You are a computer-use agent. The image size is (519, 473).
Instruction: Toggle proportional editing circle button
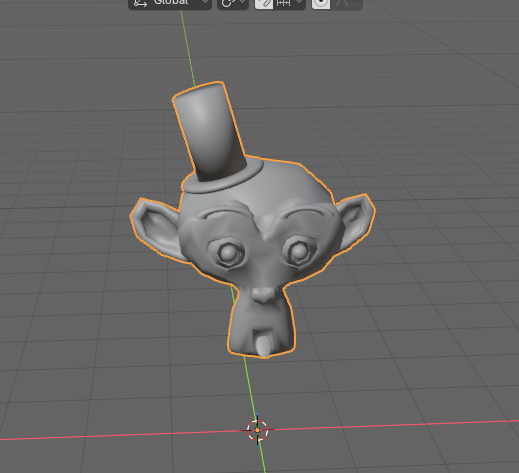pos(321,4)
